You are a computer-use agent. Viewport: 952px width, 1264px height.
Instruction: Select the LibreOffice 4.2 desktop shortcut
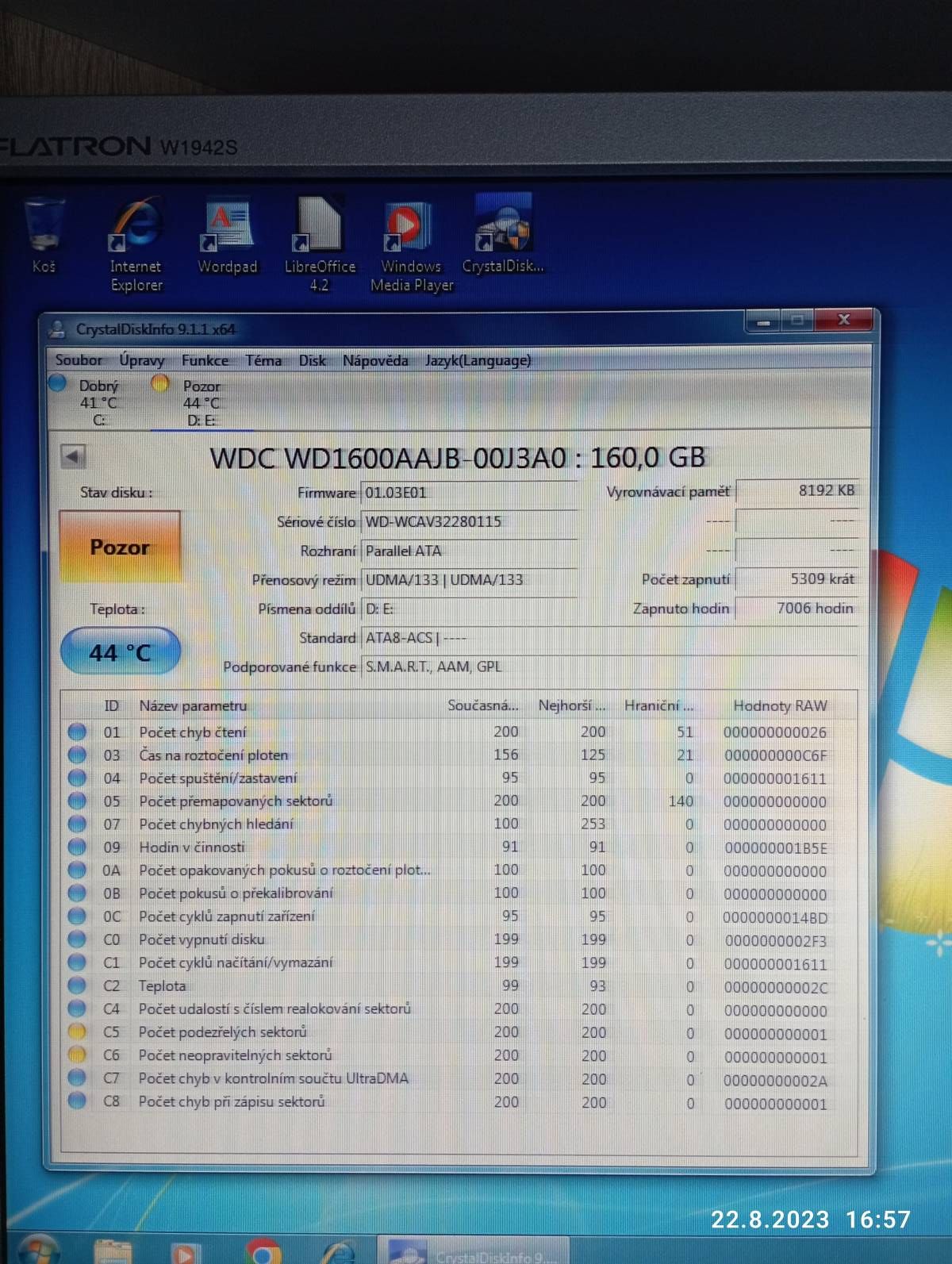(320, 245)
